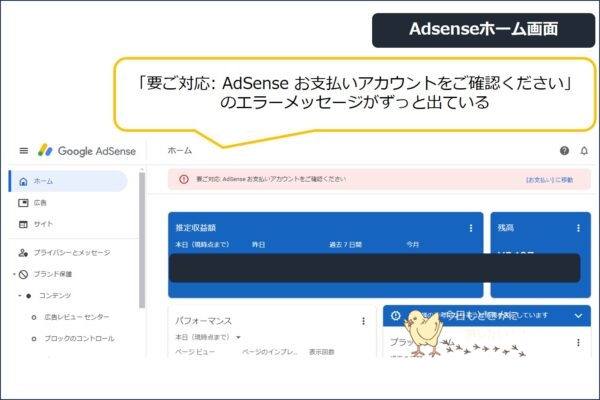Click the 表示回数 metric label

[322, 352]
